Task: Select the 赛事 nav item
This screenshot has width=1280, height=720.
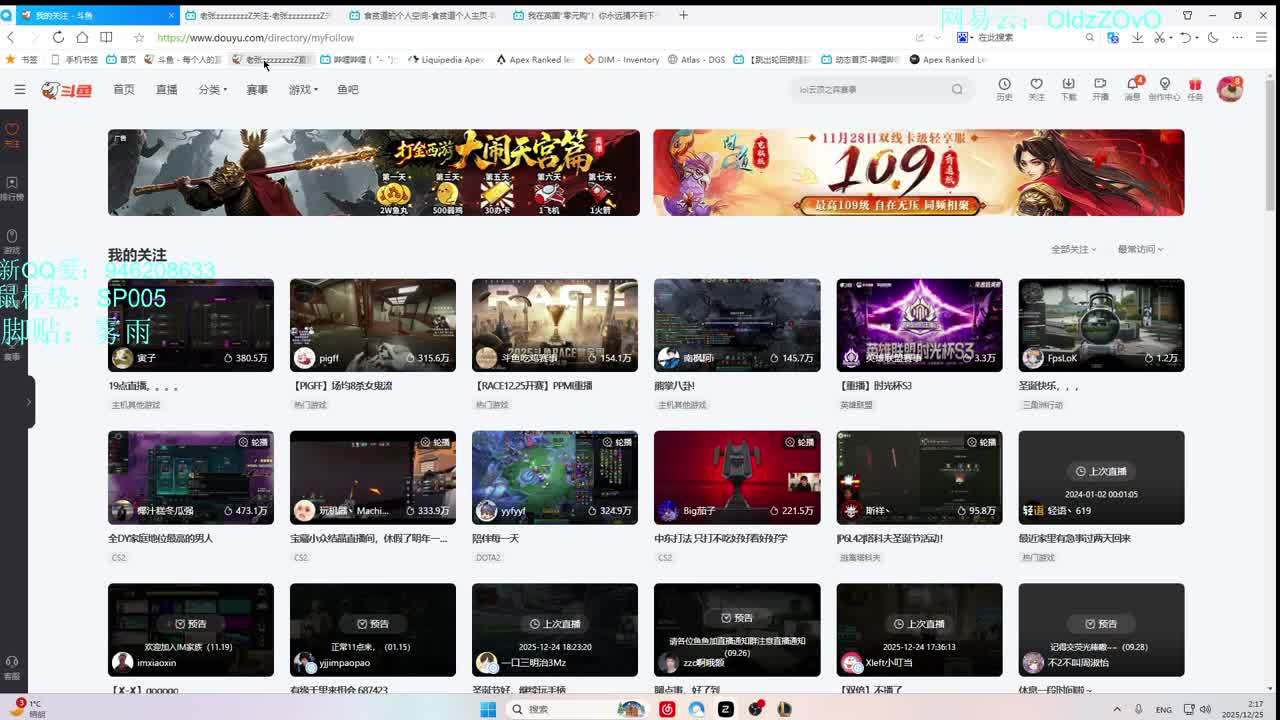Action: tap(257, 89)
